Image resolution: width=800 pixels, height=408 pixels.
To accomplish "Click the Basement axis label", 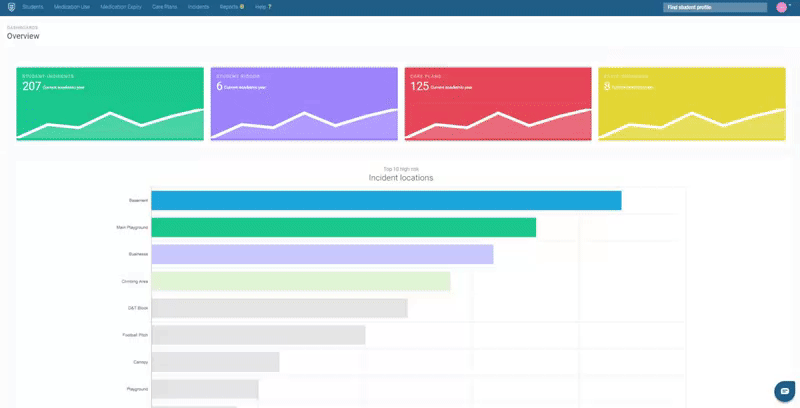I will click(138, 200).
